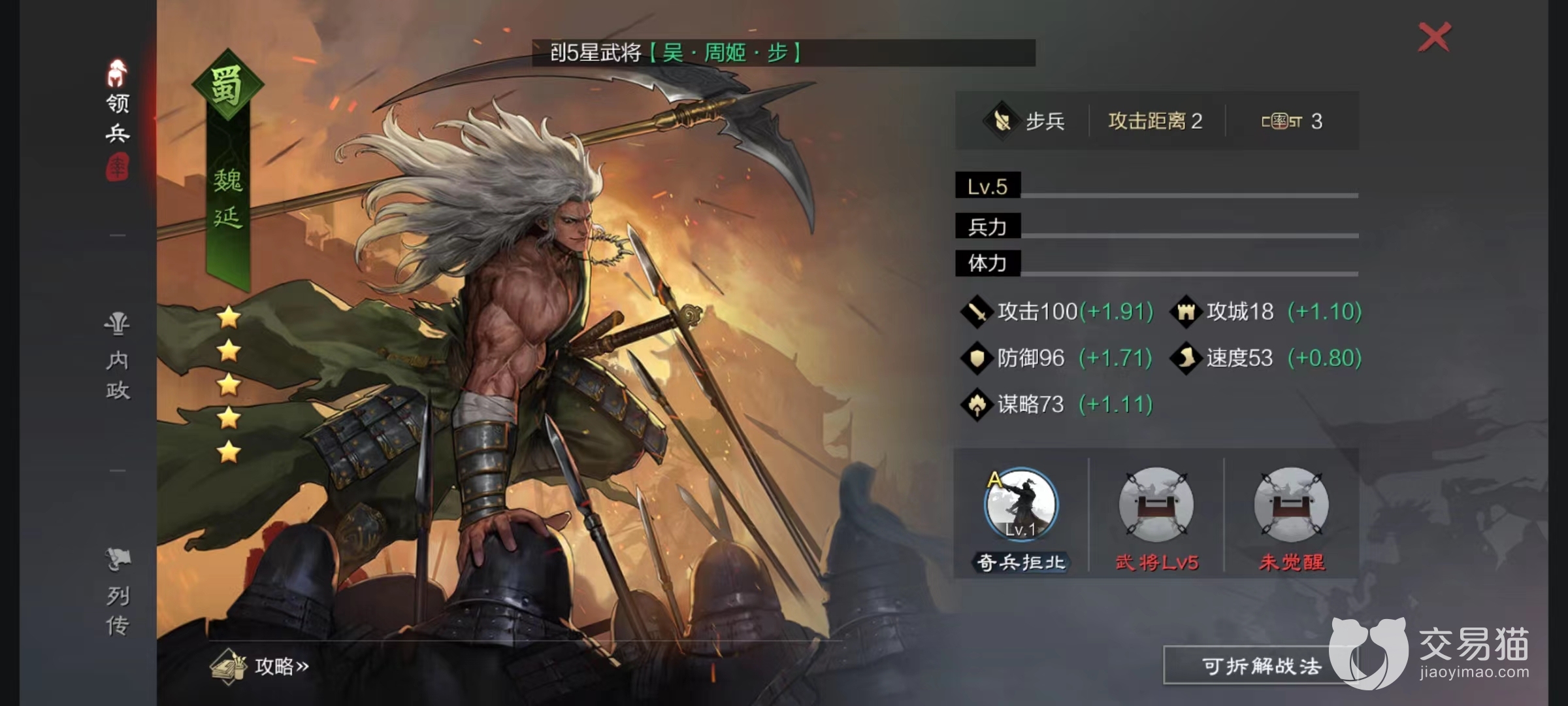
Task: Tap the Lv.5 experience bar
Action: (x=1156, y=187)
